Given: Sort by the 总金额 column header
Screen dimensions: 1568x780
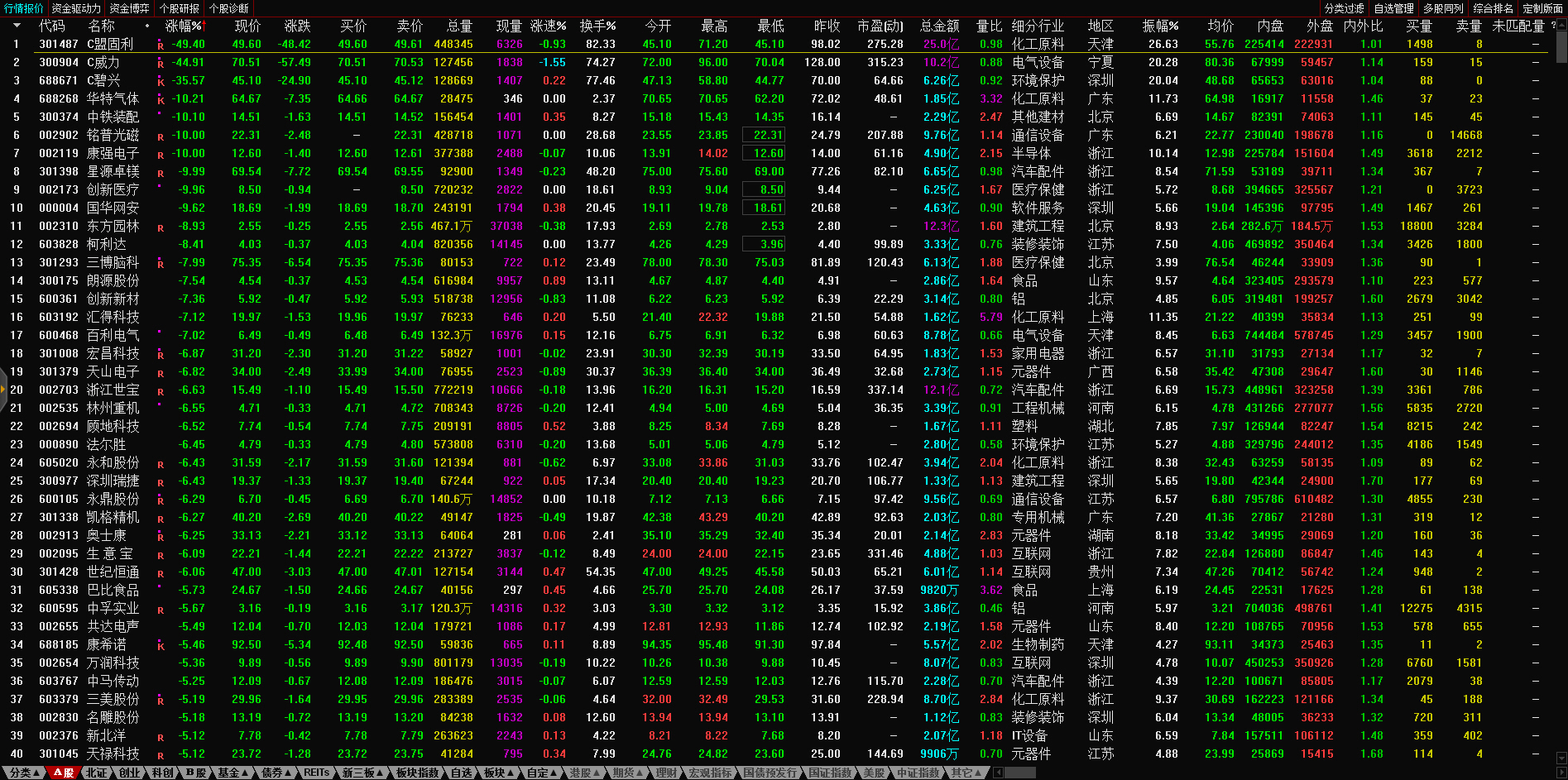Looking at the screenshot, I should tap(939, 26).
